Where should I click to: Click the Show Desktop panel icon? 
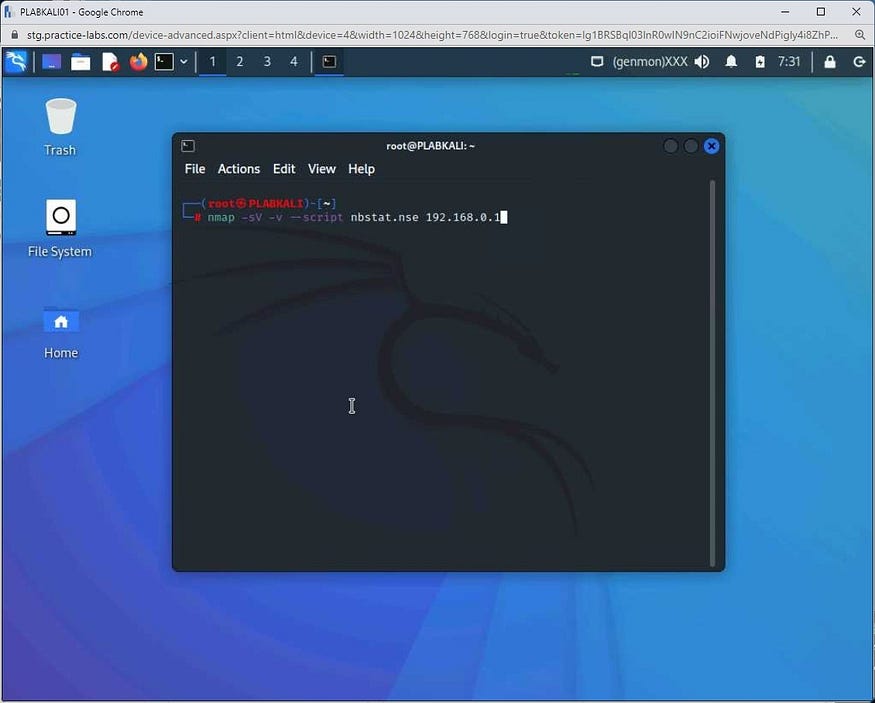[x=52, y=61]
